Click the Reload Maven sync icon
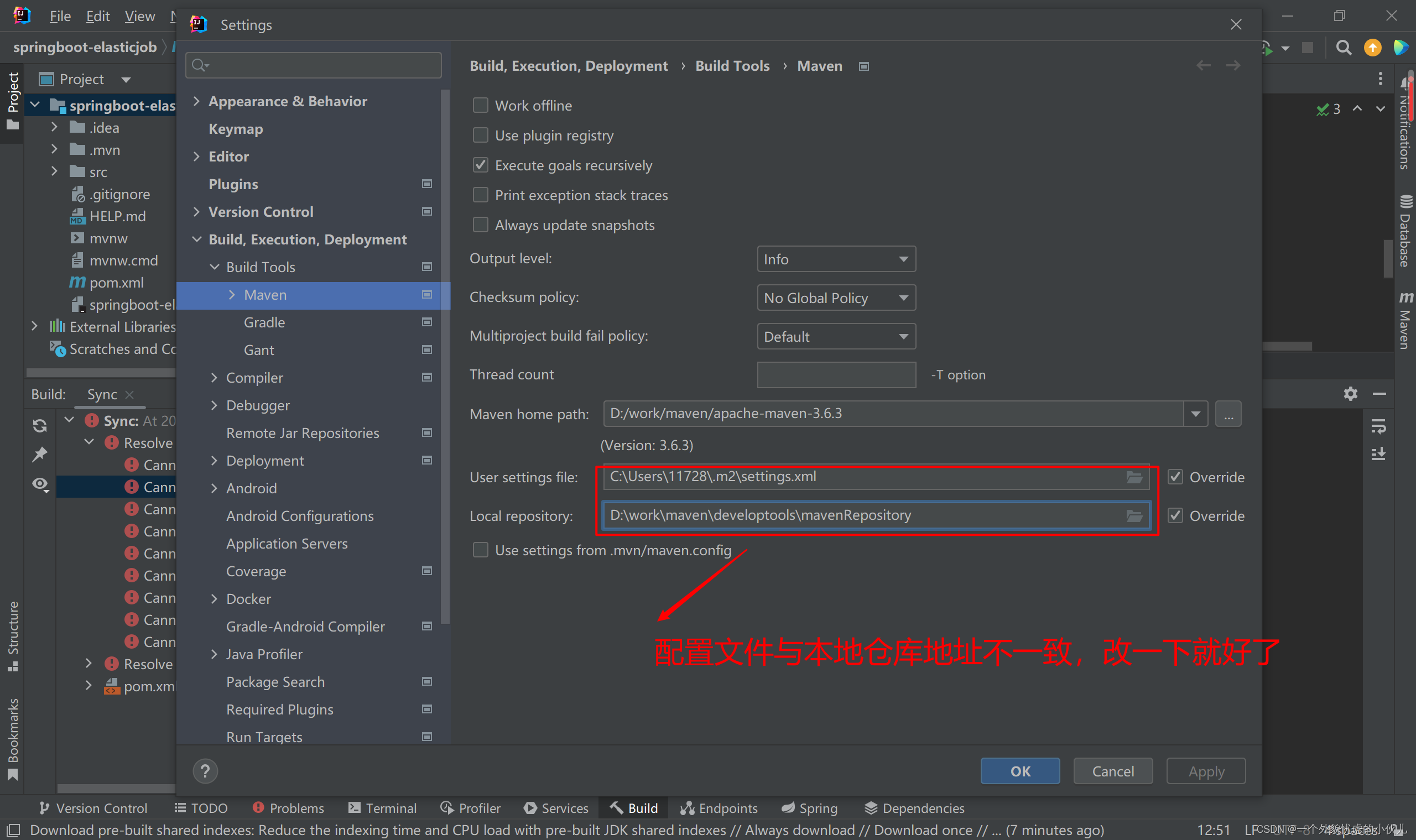 [x=40, y=426]
